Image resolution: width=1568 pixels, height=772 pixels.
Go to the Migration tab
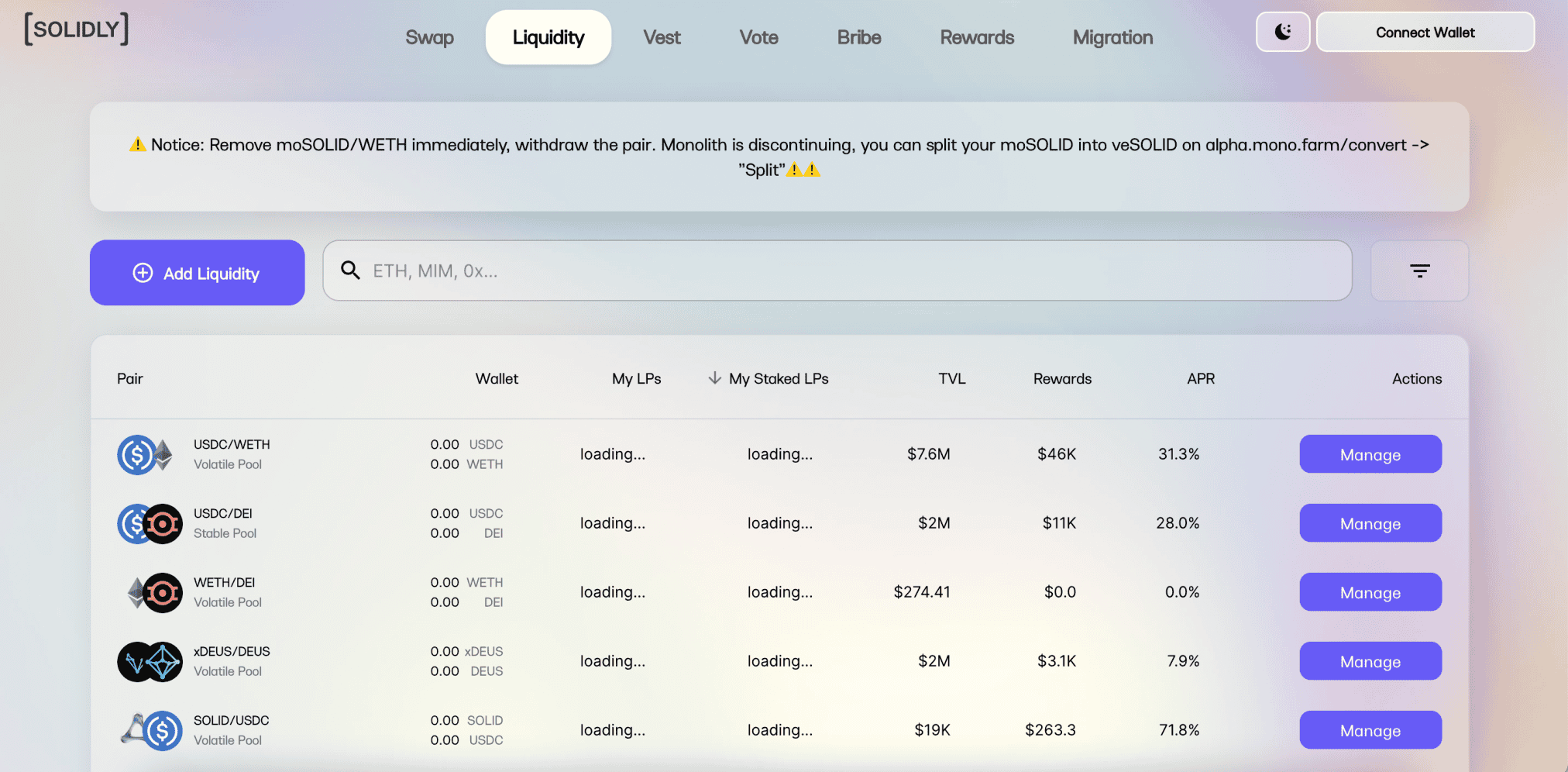(x=1112, y=37)
